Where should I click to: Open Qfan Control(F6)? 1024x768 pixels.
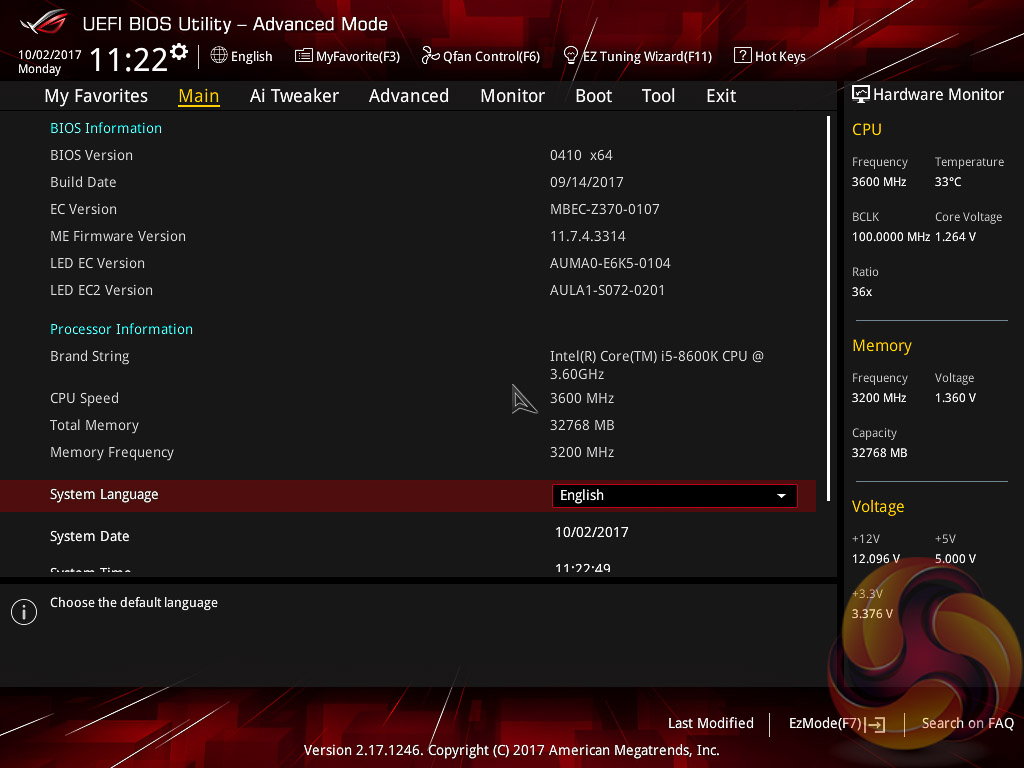[x=481, y=56]
